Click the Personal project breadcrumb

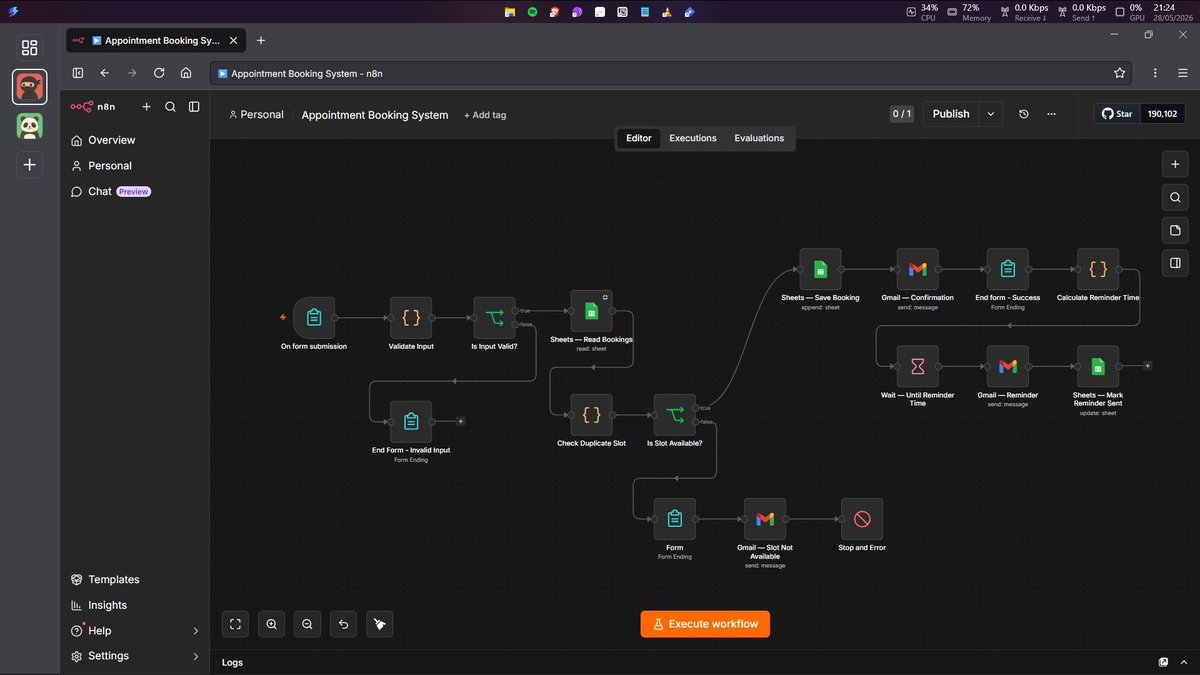tap(256, 115)
